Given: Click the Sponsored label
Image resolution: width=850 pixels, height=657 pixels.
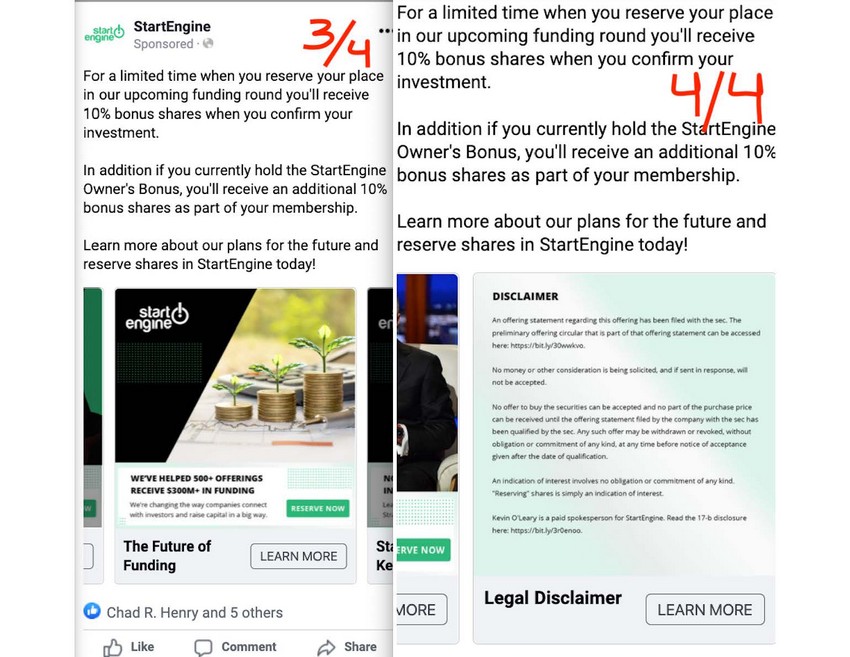Looking at the screenshot, I should pos(163,44).
